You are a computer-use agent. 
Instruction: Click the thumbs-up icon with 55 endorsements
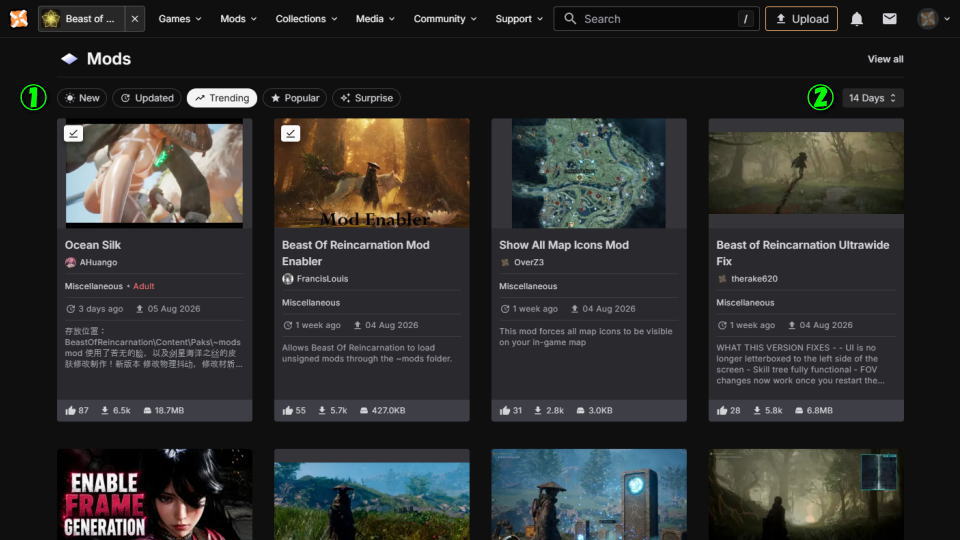pos(288,410)
